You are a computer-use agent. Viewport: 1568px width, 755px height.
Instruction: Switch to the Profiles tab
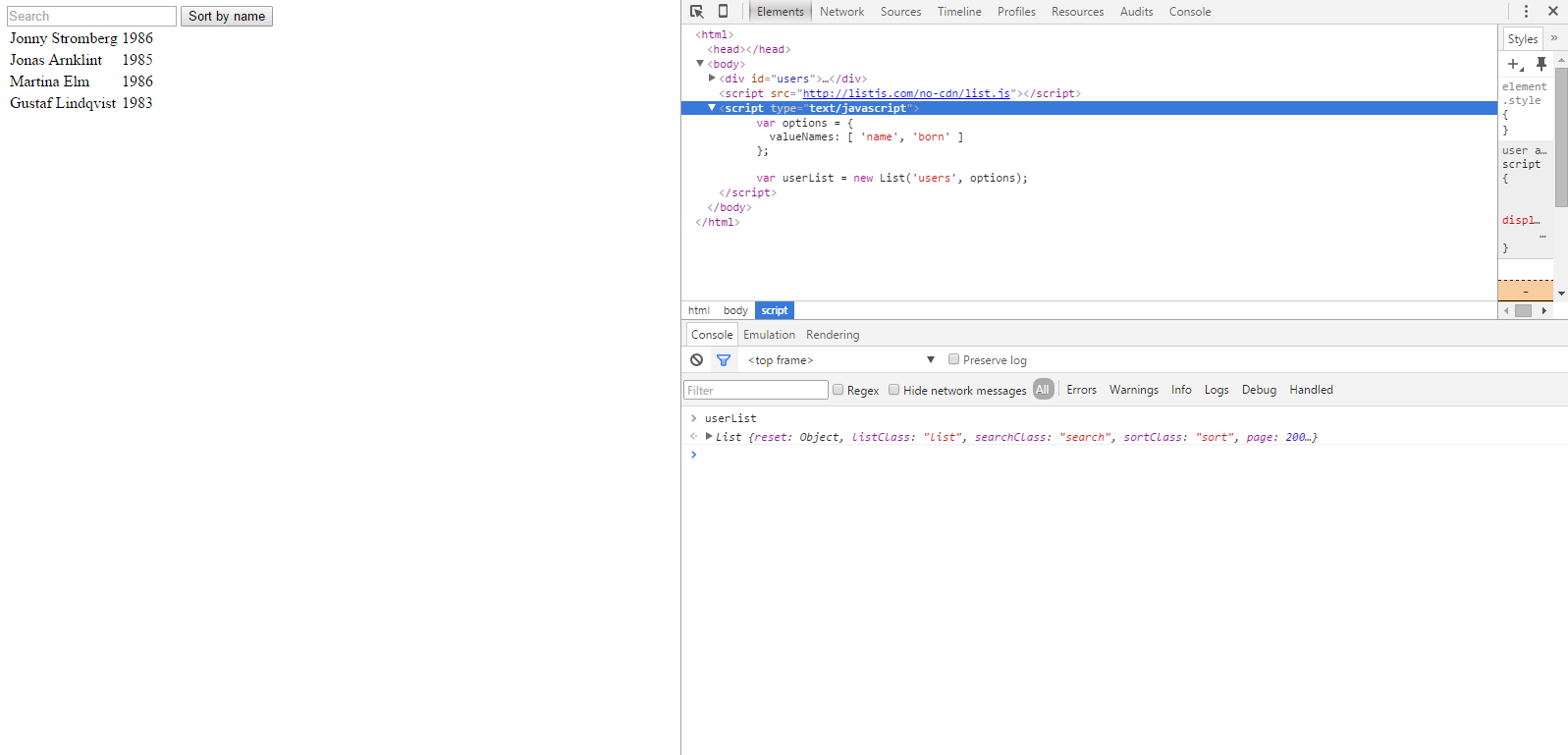point(1016,12)
